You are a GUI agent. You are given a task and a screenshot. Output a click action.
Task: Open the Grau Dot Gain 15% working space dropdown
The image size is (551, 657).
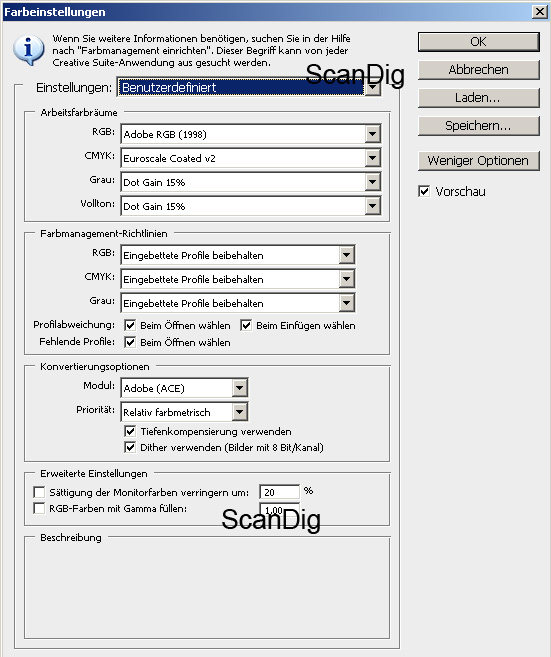[x=251, y=182]
